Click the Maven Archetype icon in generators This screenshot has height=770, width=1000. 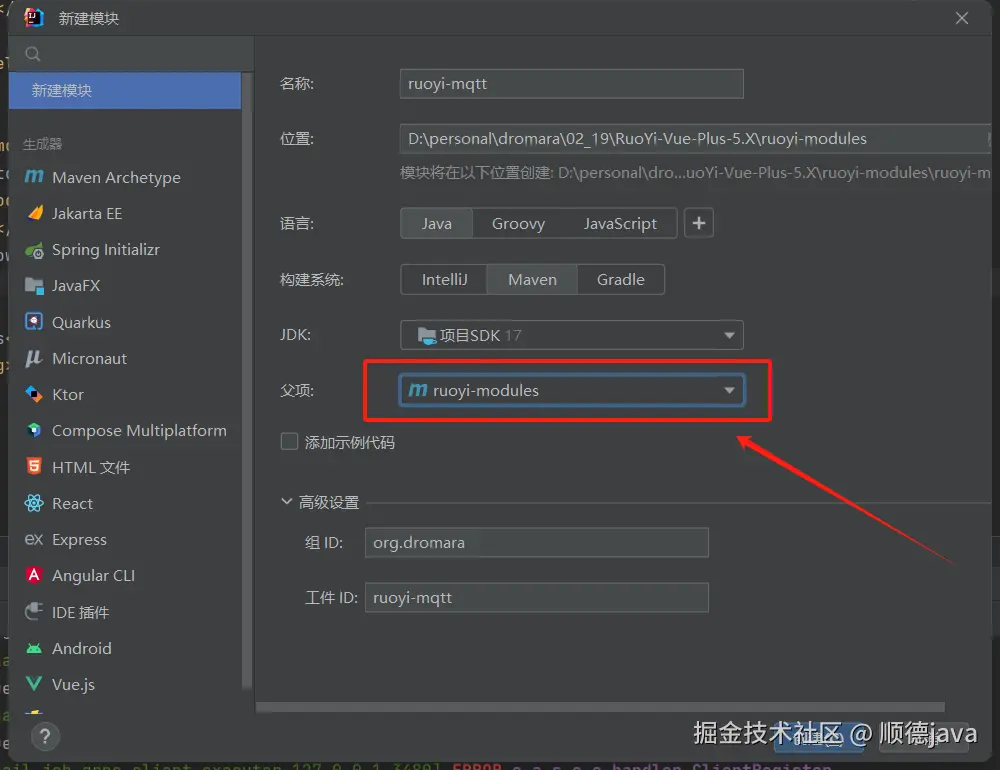(34, 177)
